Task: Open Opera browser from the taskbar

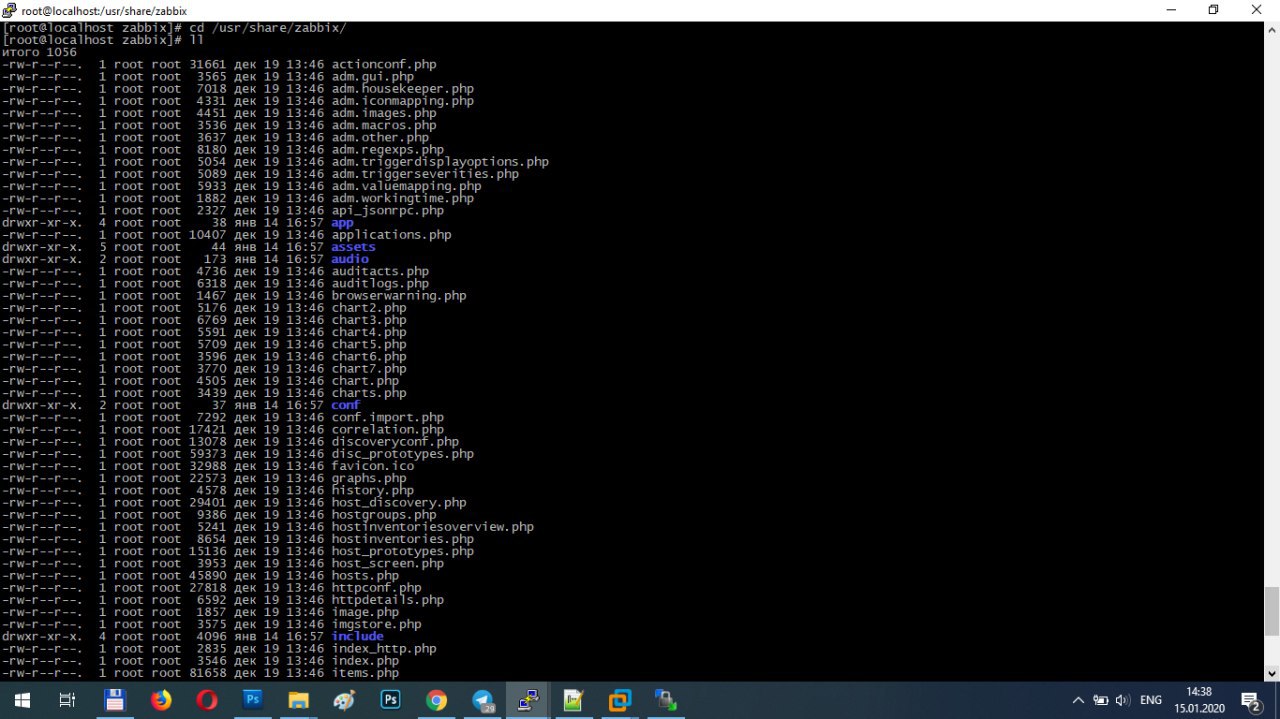Action: tap(207, 700)
